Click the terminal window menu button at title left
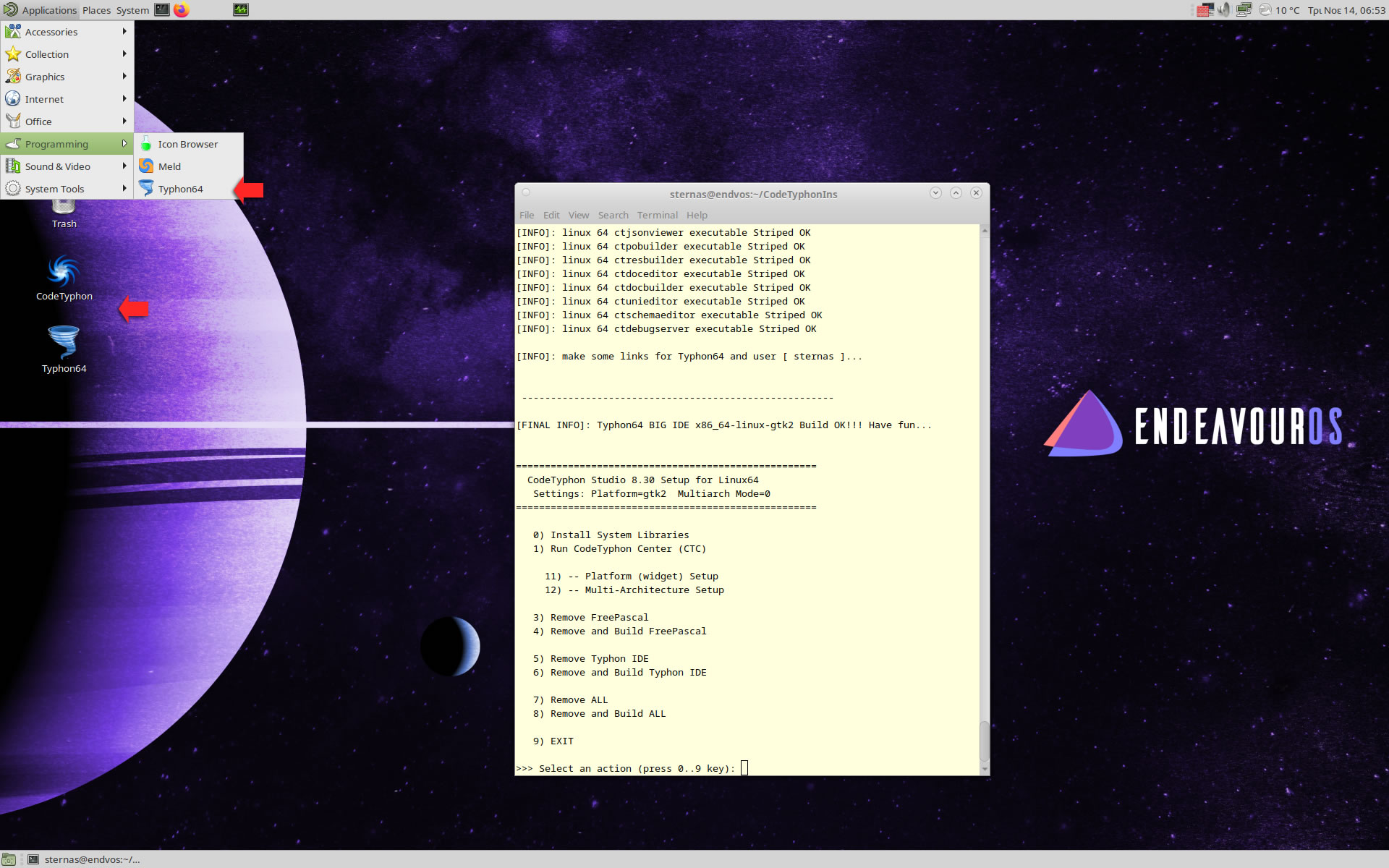The height and width of the screenshot is (868, 1389). point(527,192)
